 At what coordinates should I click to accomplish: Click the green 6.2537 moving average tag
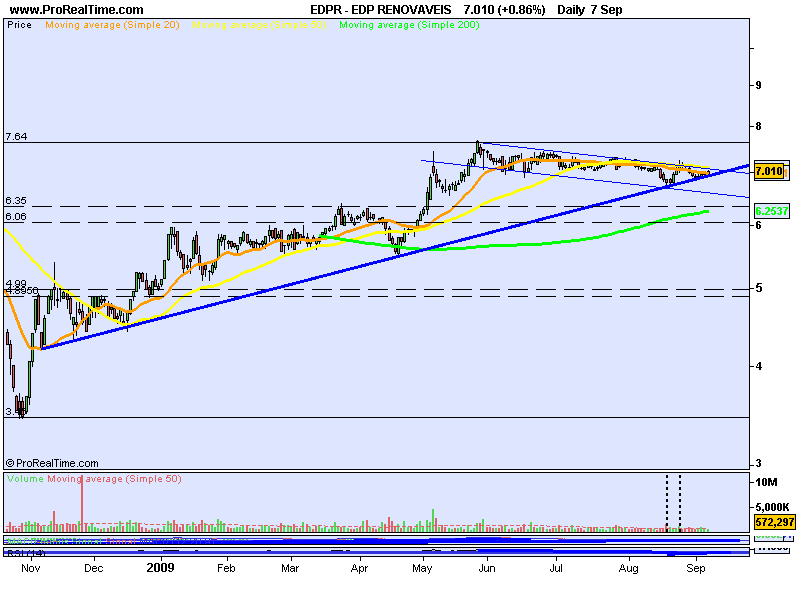point(771,211)
